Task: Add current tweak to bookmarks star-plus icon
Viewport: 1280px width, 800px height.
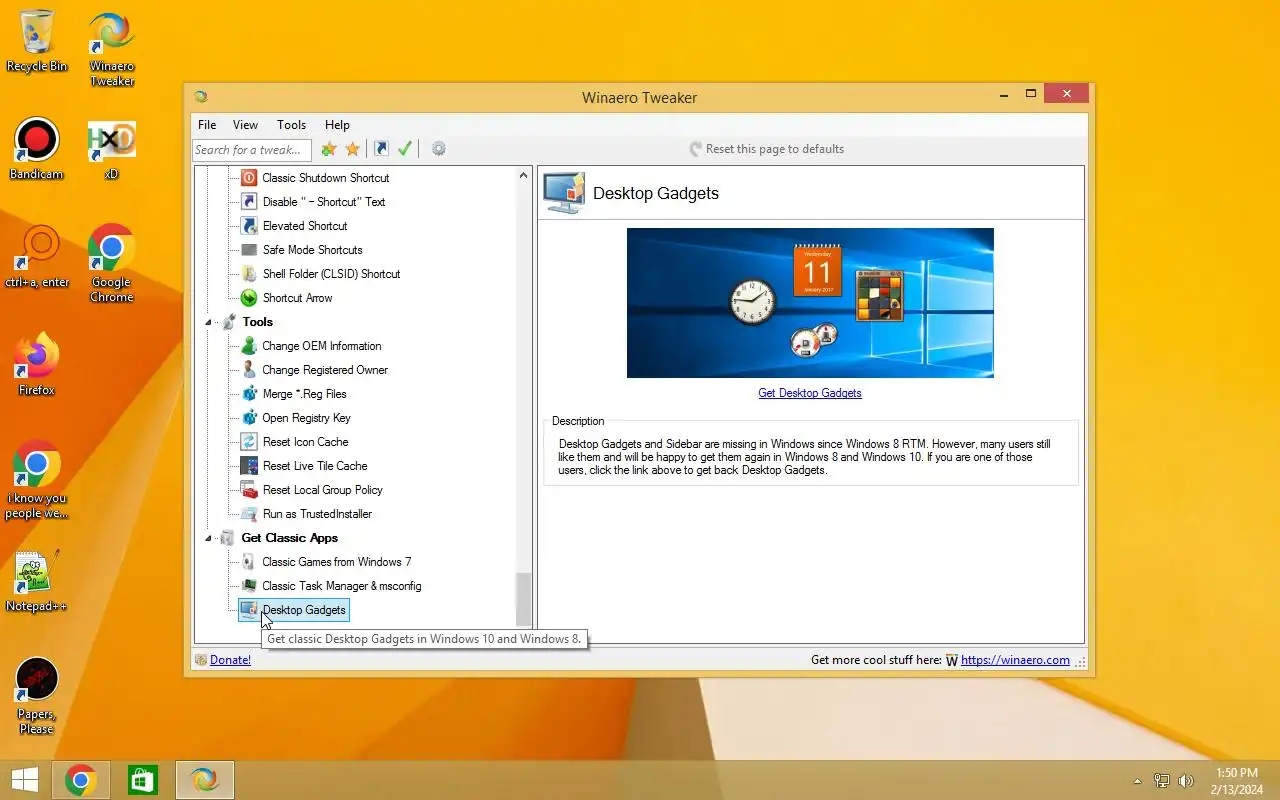Action: pos(328,149)
